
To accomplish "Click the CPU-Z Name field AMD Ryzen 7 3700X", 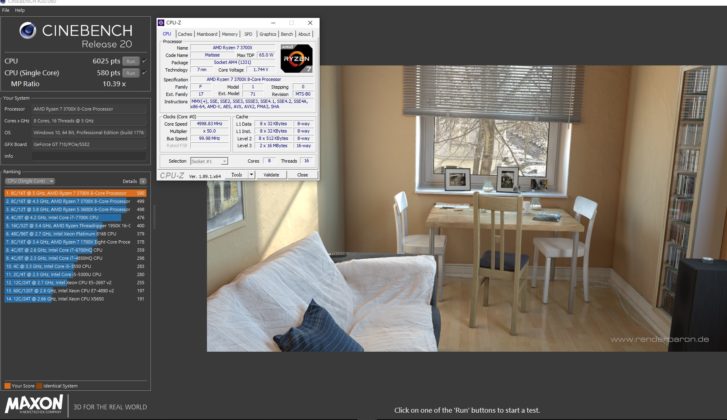I will [233, 48].
